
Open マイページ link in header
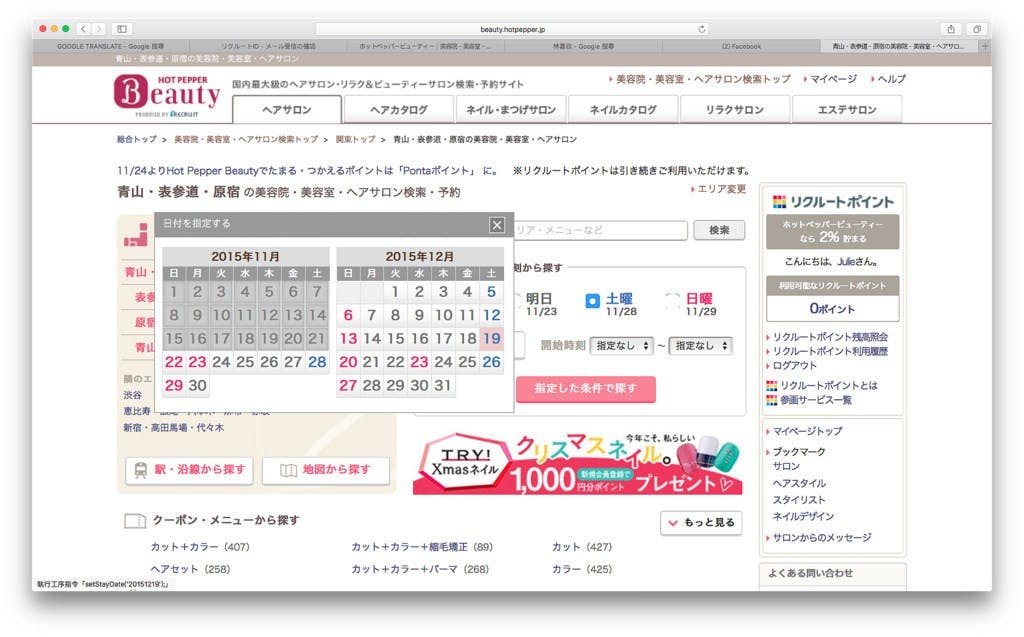(x=833, y=79)
